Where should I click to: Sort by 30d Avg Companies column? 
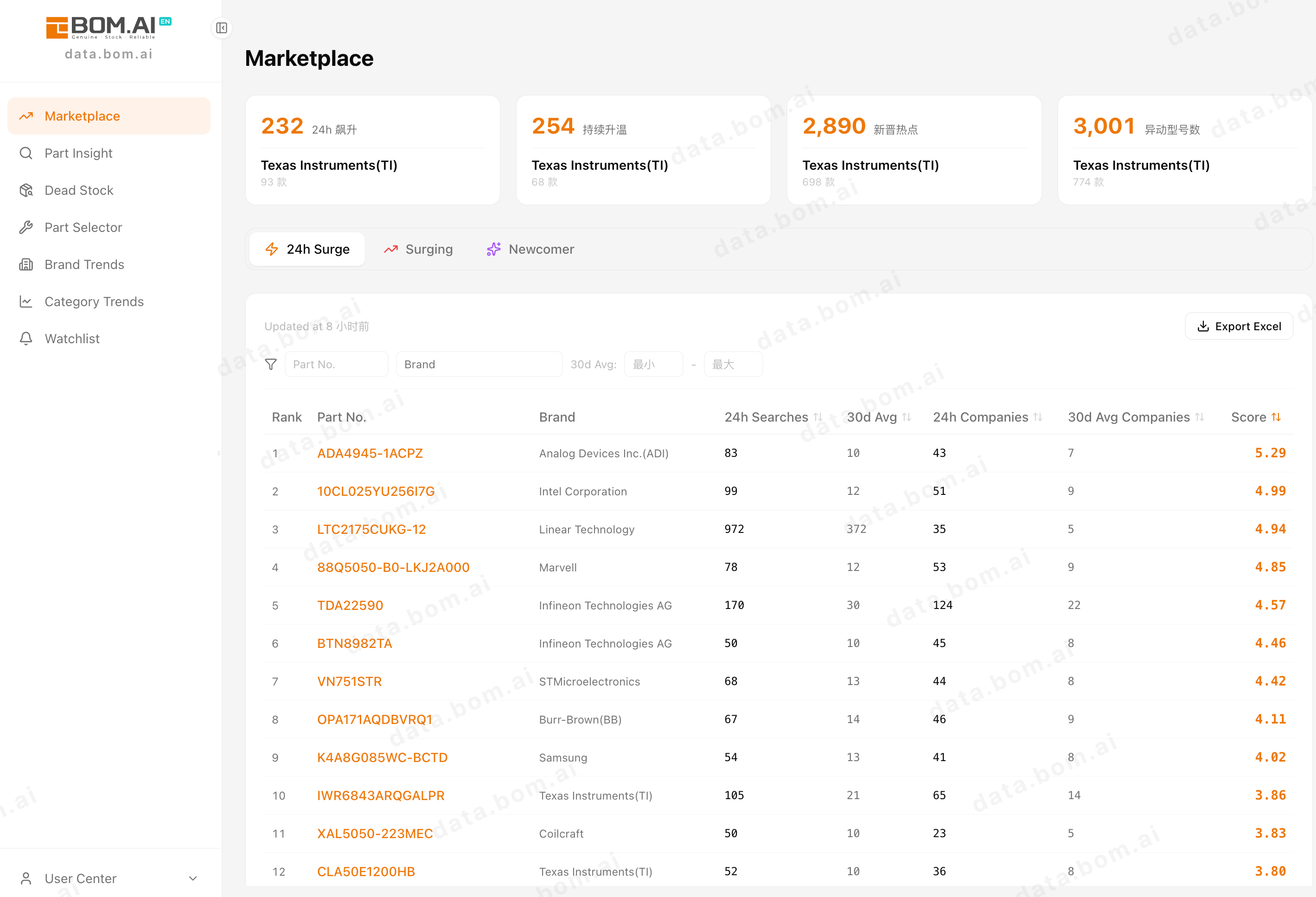(1136, 417)
